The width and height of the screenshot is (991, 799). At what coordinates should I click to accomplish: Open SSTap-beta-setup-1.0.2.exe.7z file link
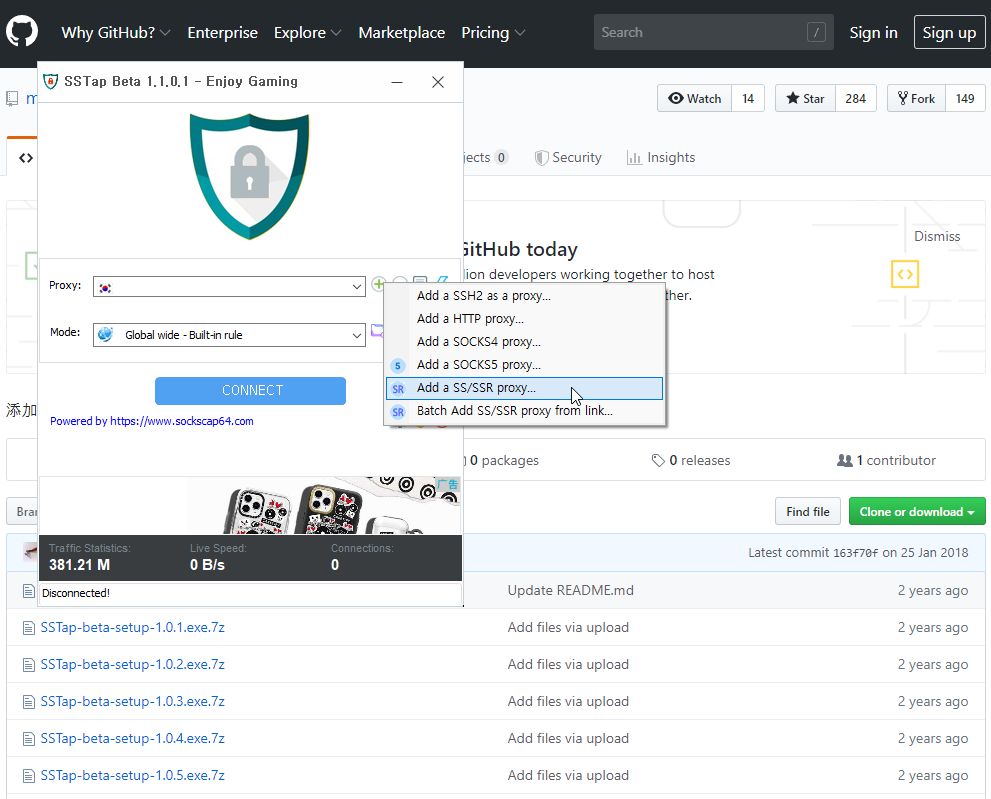pos(133,665)
